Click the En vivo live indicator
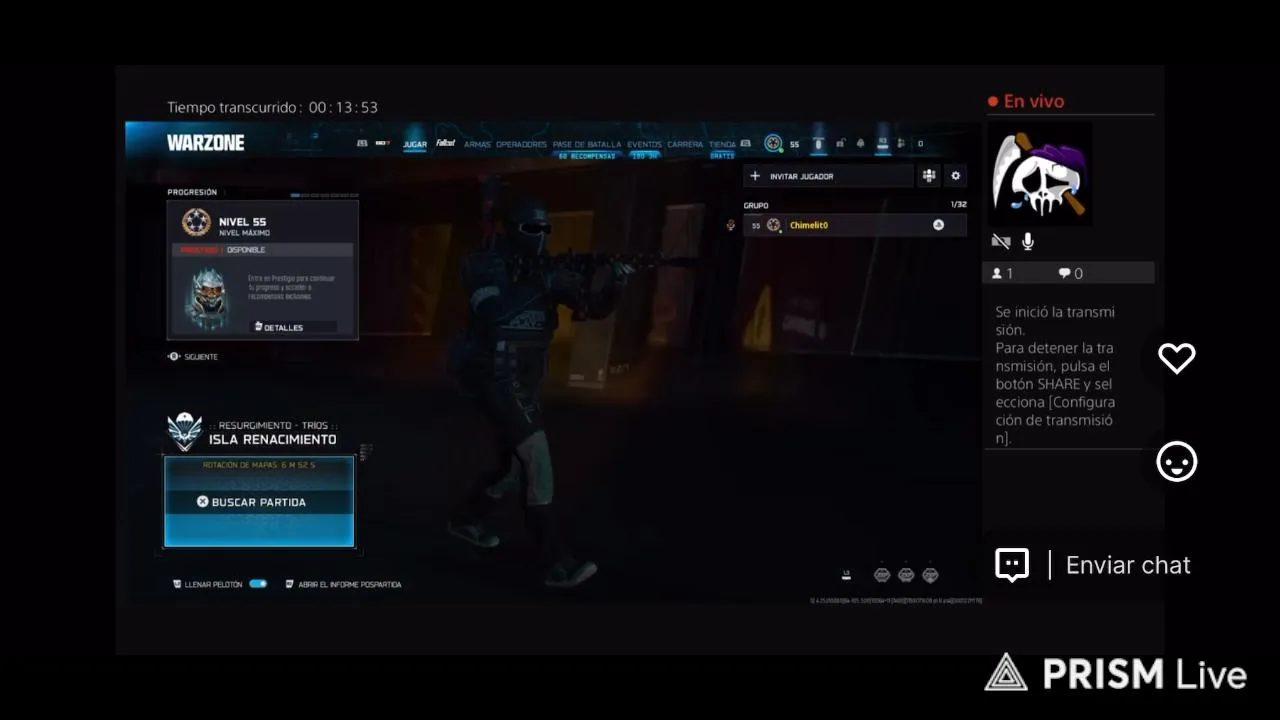The height and width of the screenshot is (720, 1280). tap(1026, 101)
